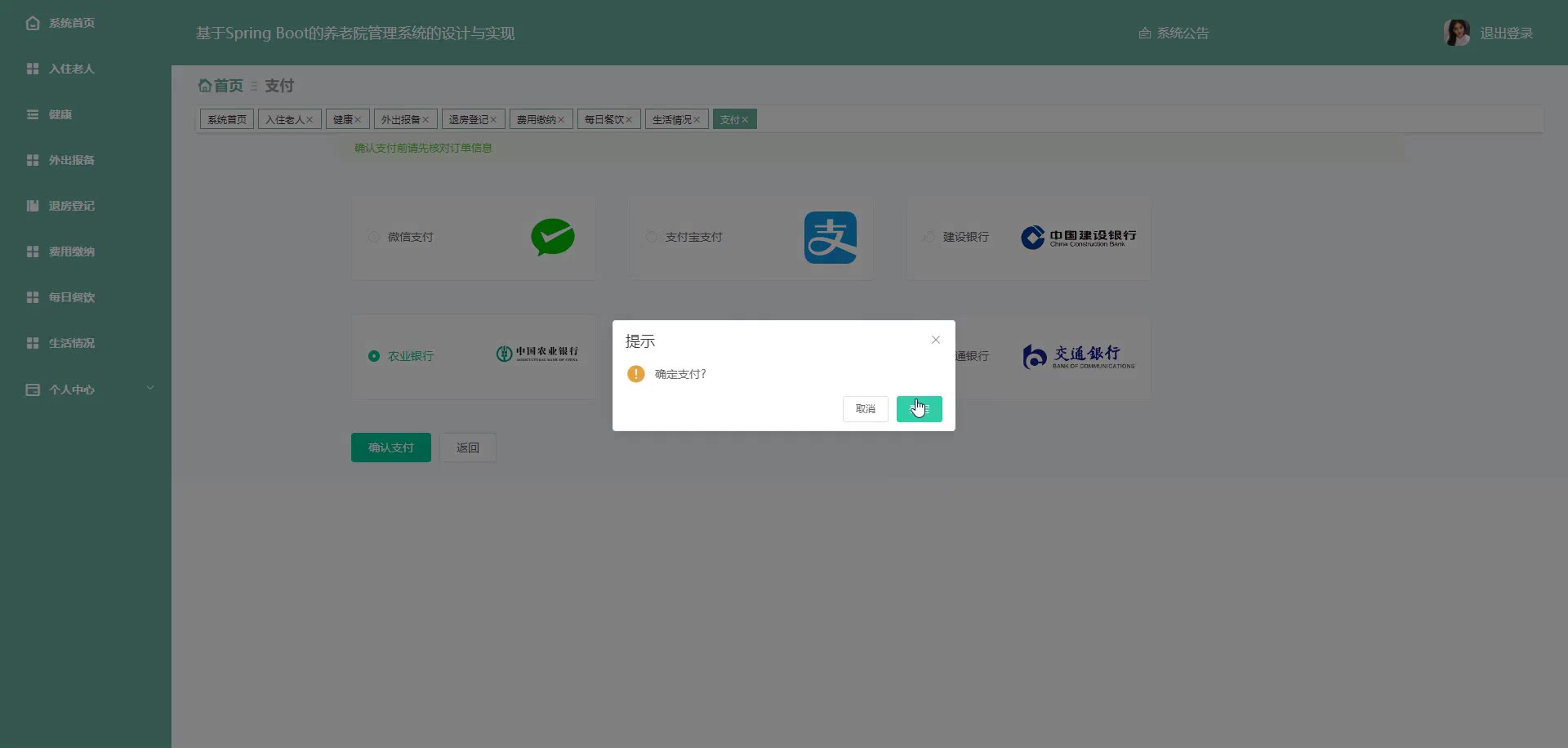Click the 确定支付? dialog message

click(x=680, y=374)
